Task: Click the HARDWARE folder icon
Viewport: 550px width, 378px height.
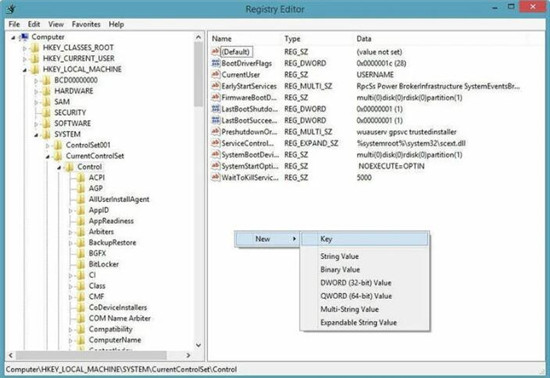Action: [x=46, y=91]
